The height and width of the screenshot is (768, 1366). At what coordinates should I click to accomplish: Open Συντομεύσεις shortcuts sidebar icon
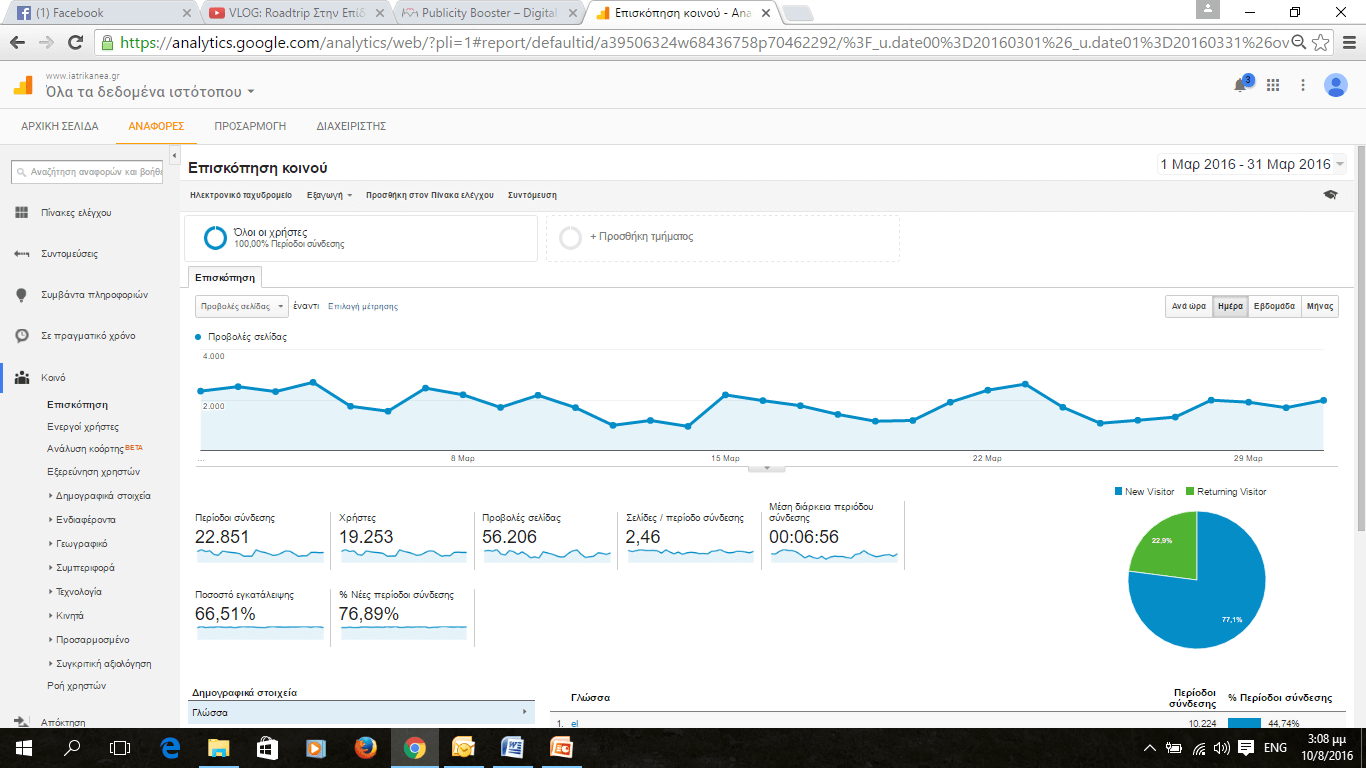(22, 254)
